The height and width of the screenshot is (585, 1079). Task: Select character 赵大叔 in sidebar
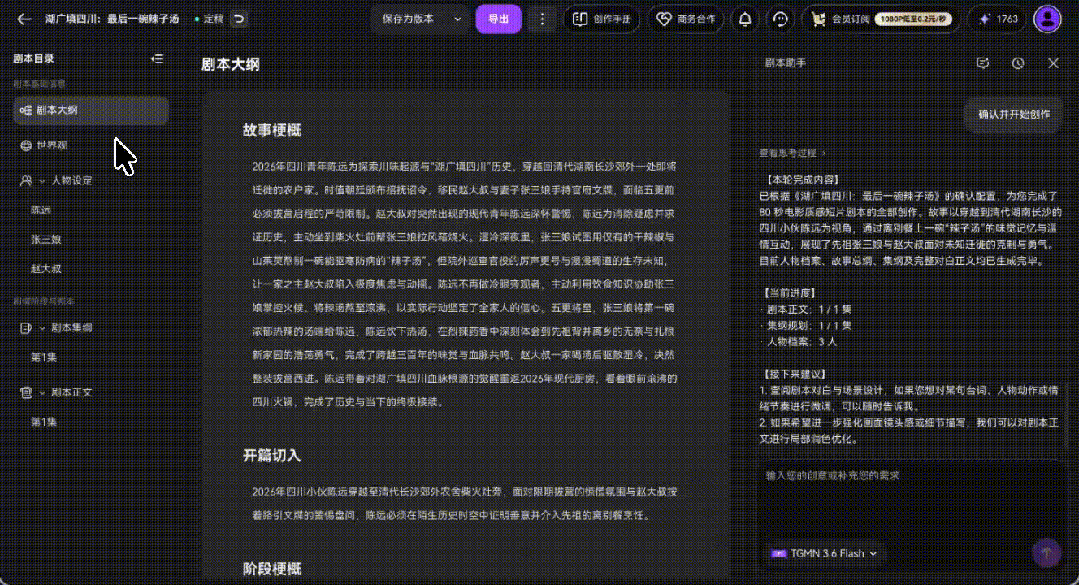click(x=46, y=269)
